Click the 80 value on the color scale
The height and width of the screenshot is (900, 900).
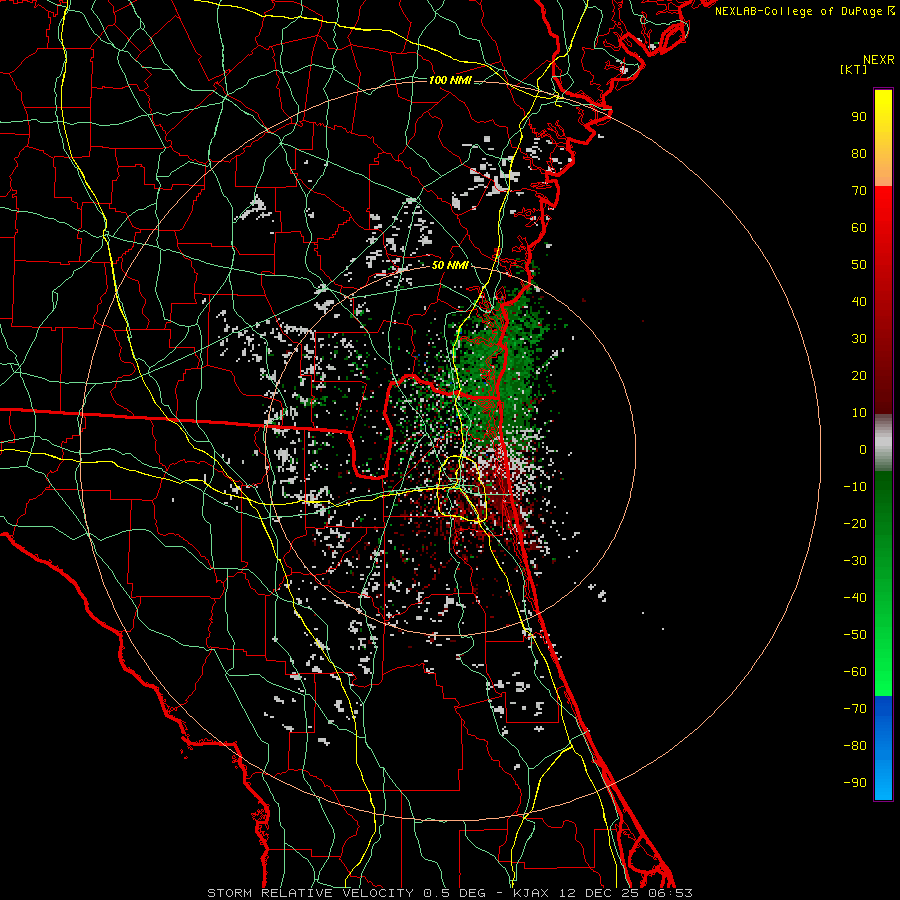pyautogui.click(x=859, y=153)
